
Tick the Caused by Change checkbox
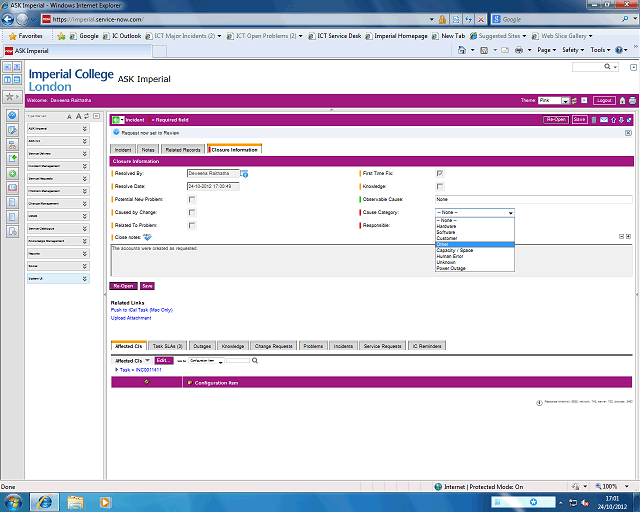point(192,212)
